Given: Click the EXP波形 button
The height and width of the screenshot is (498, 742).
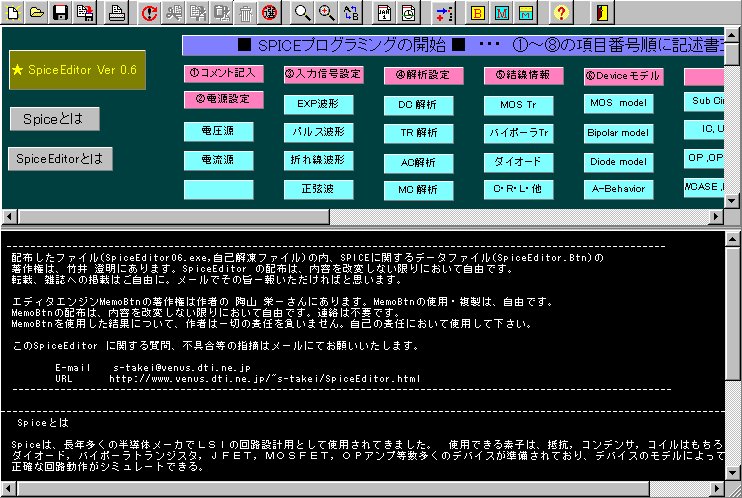Looking at the screenshot, I should 318,105.
